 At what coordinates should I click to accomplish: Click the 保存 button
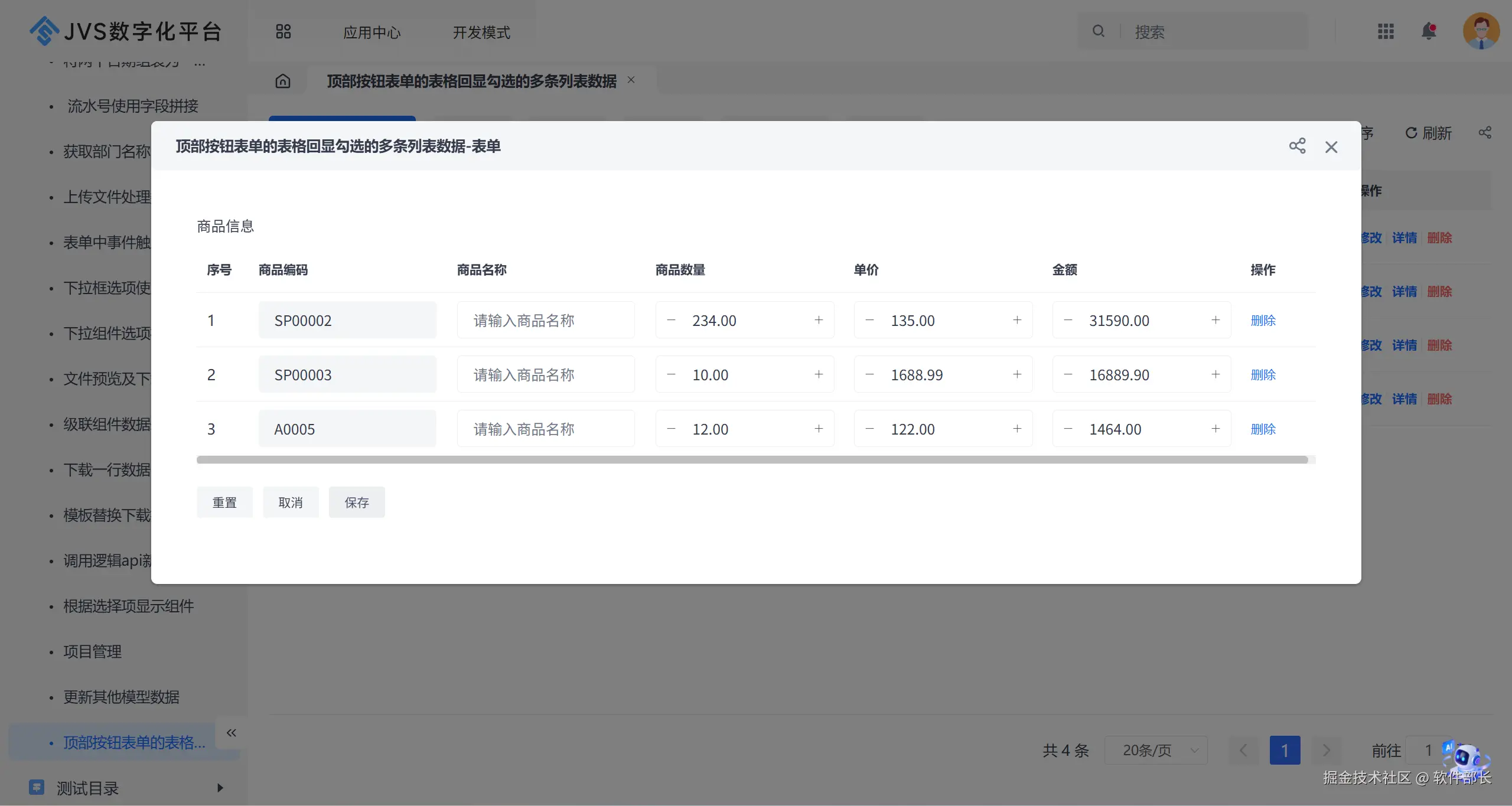[356, 502]
